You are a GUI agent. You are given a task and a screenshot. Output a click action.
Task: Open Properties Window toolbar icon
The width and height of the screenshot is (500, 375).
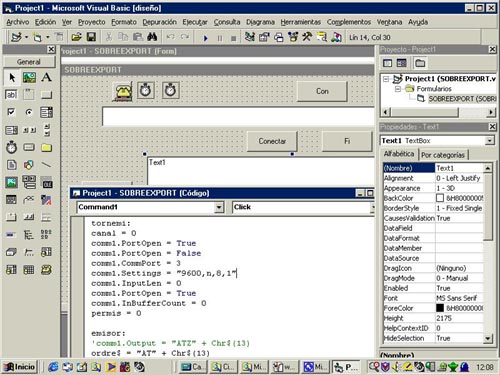point(264,37)
